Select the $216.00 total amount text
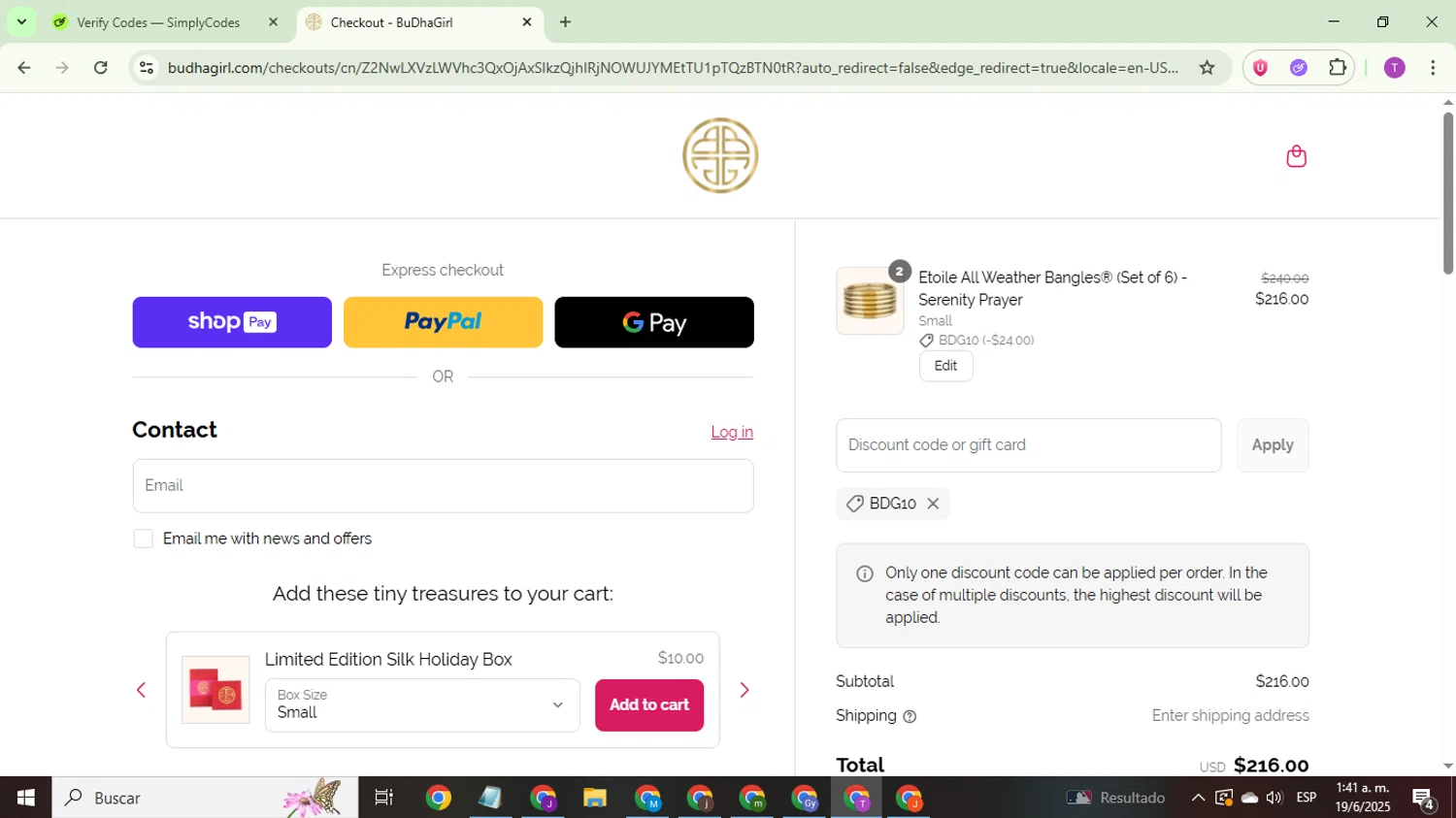This screenshot has width=1456, height=818. tap(1272, 766)
